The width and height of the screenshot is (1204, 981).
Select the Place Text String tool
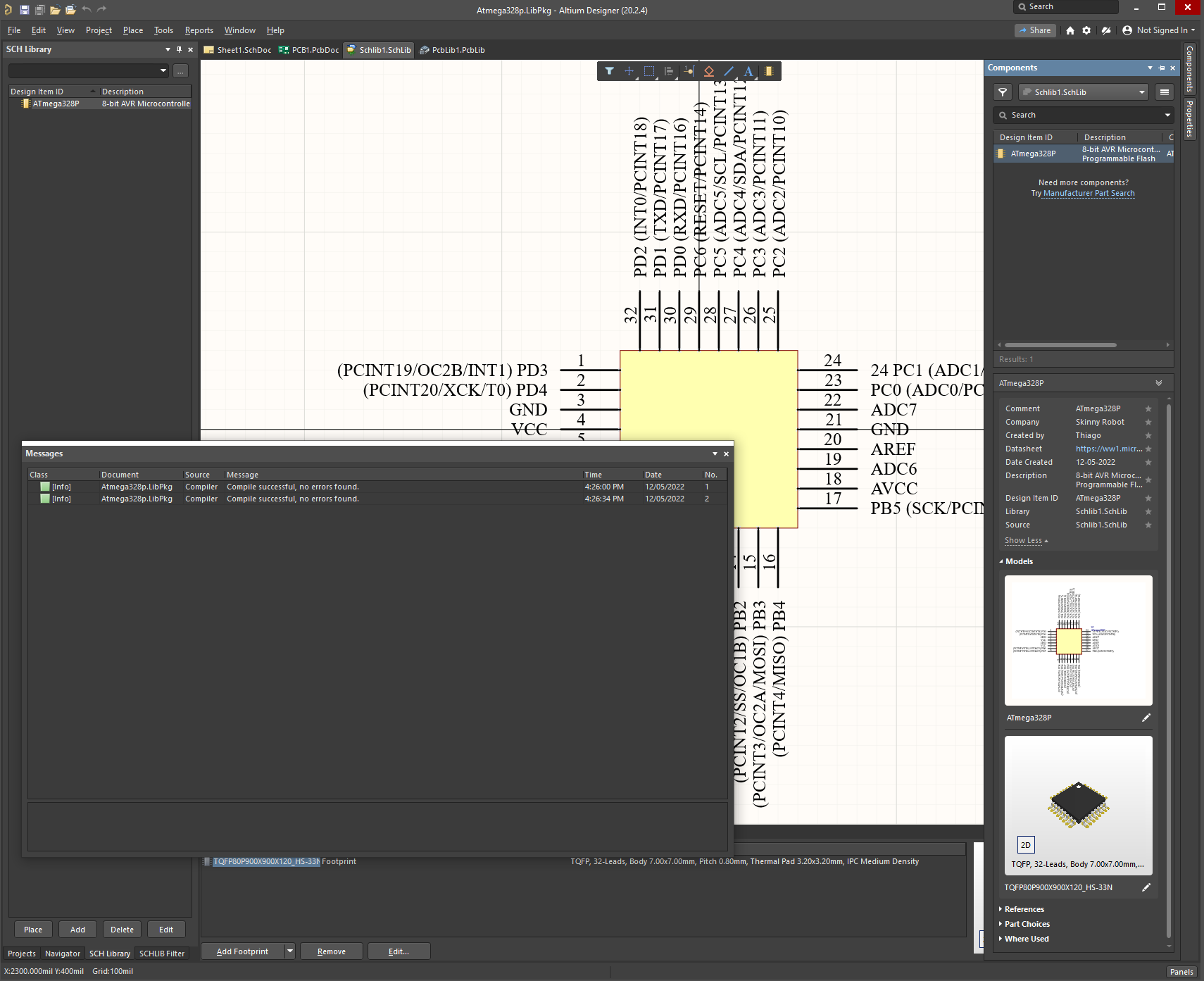coord(748,71)
